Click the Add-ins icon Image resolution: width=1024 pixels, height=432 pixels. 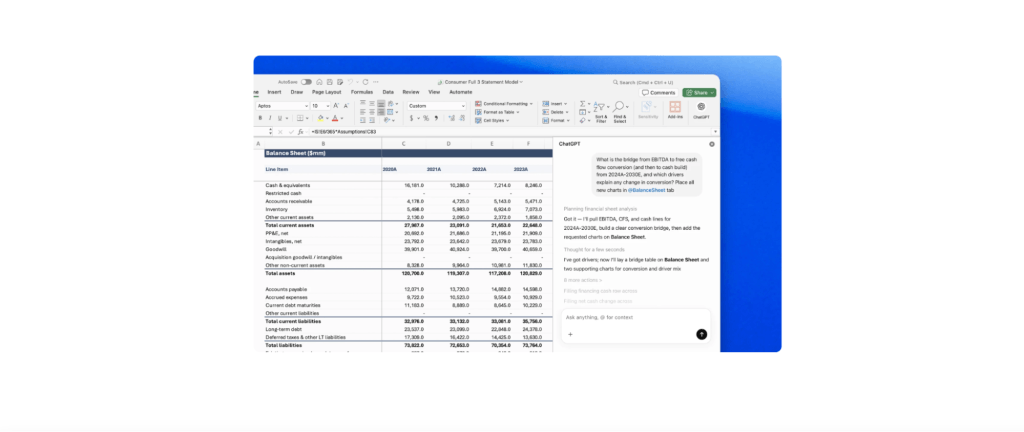click(675, 107)
